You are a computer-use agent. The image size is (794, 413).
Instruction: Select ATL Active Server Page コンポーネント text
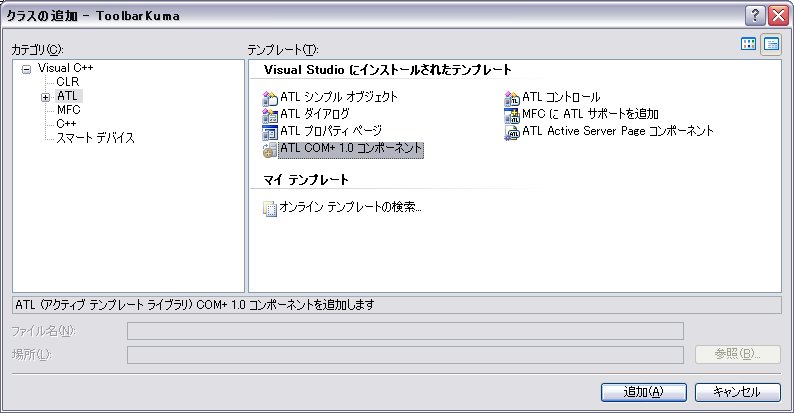tap(618, 131)
